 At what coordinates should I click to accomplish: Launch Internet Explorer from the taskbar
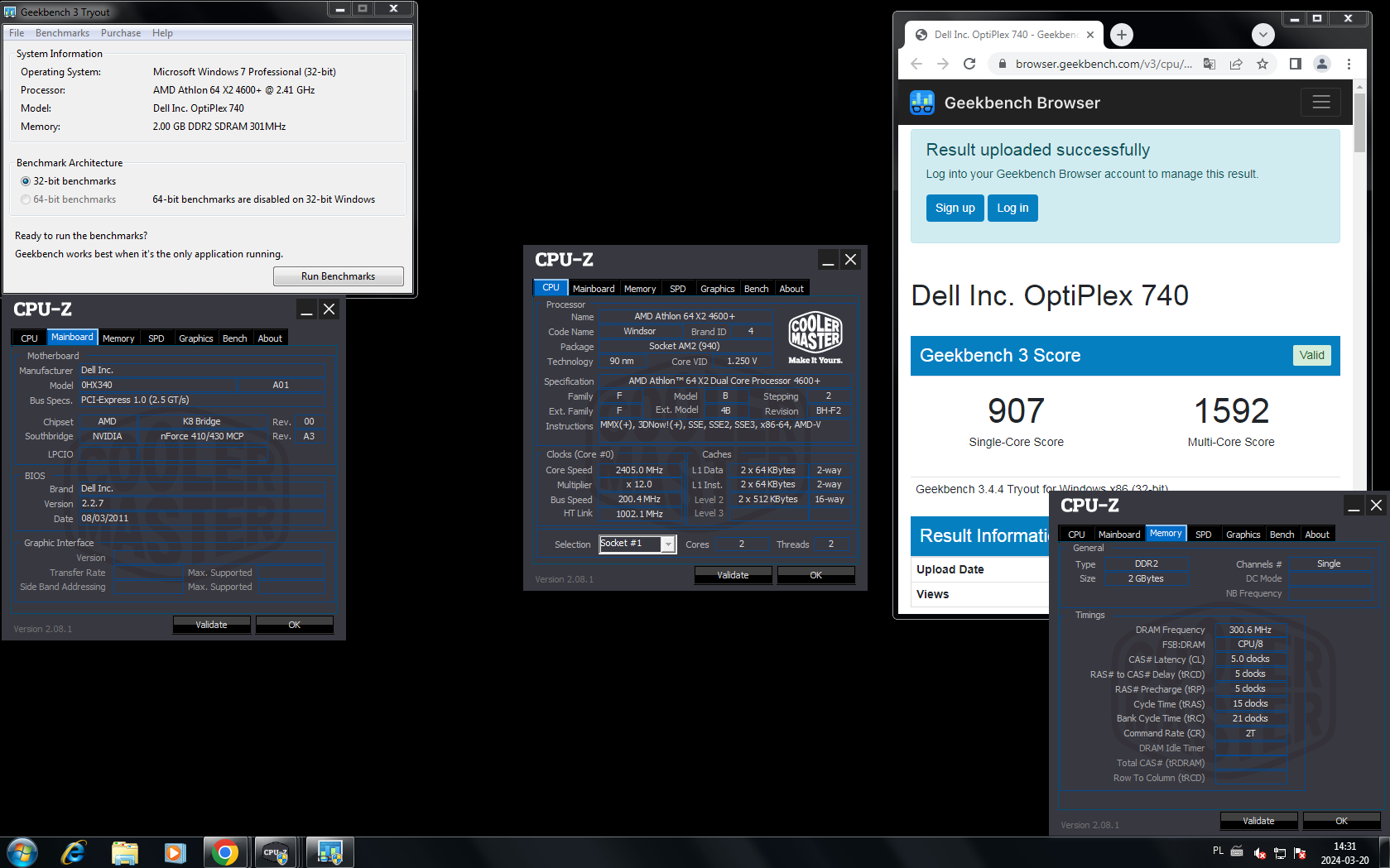tap(74, 852)
